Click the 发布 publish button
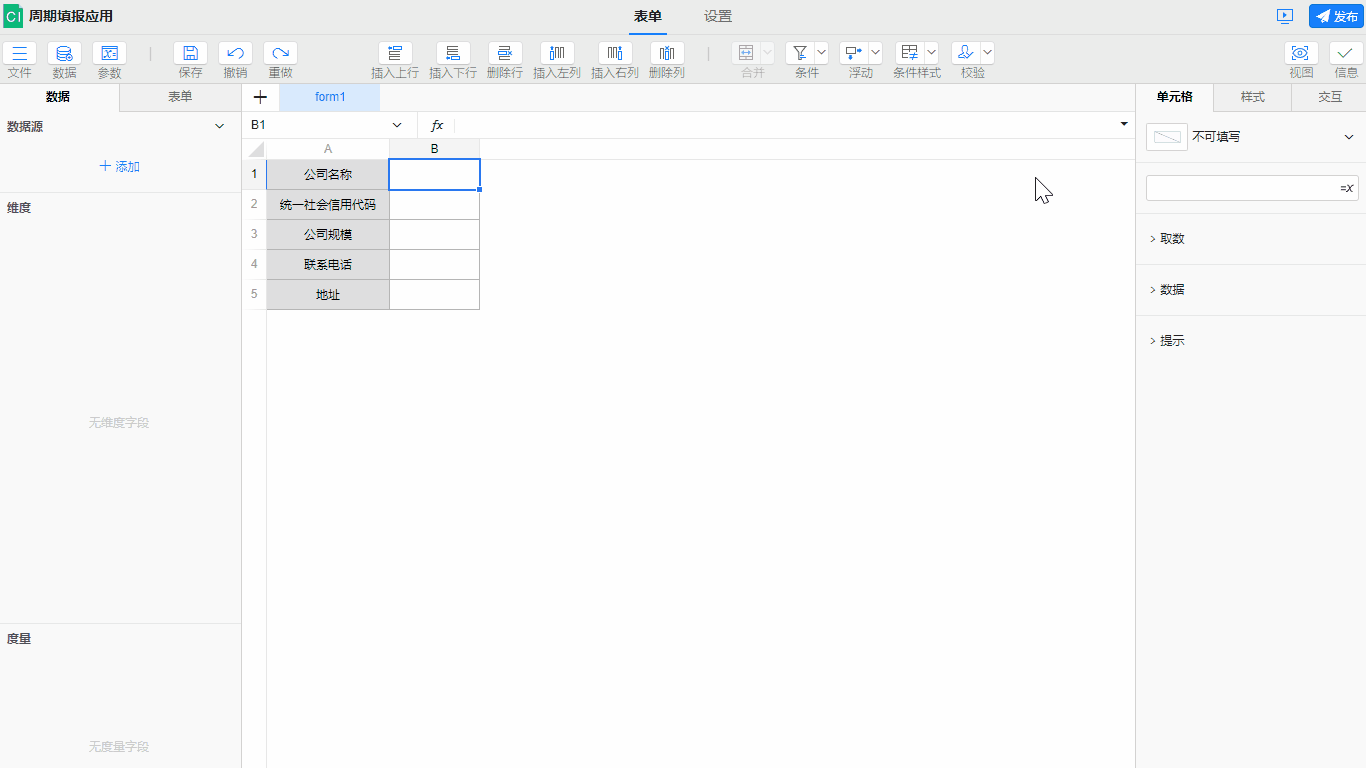 pos(1336,16)
